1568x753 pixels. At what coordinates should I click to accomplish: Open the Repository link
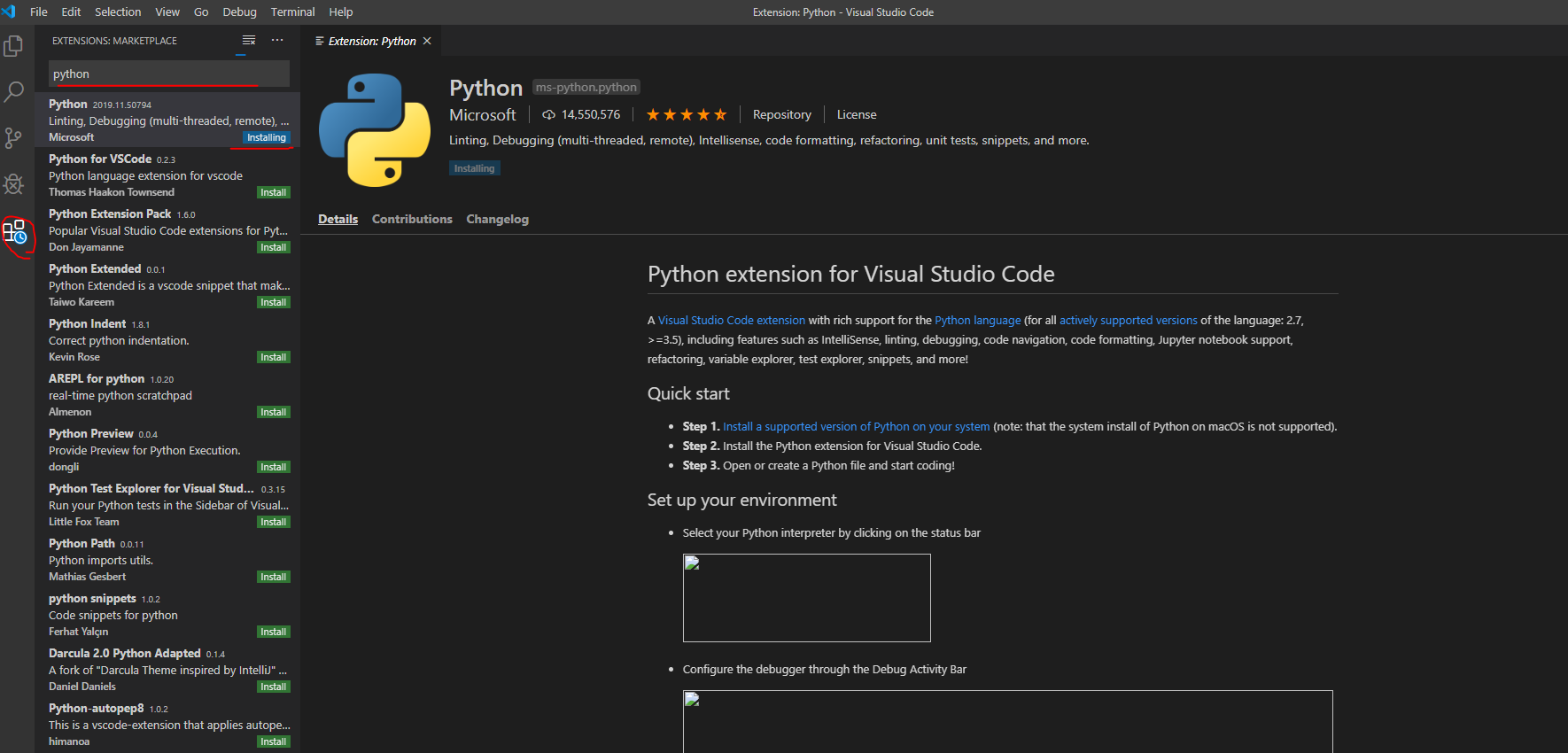(782, 114)
